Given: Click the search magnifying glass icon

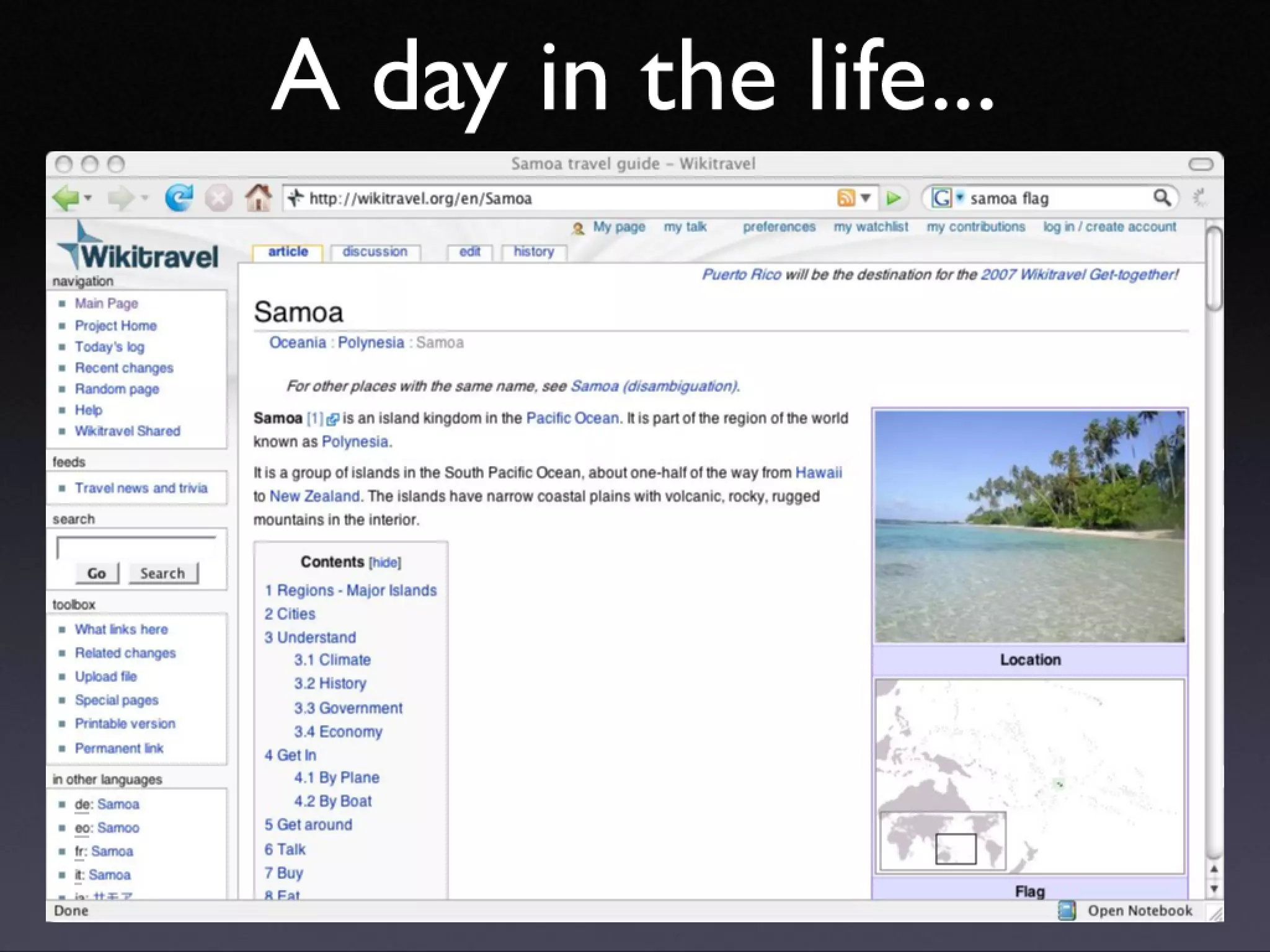Looking at the screenshot, I should click(x=1161, y=198).
